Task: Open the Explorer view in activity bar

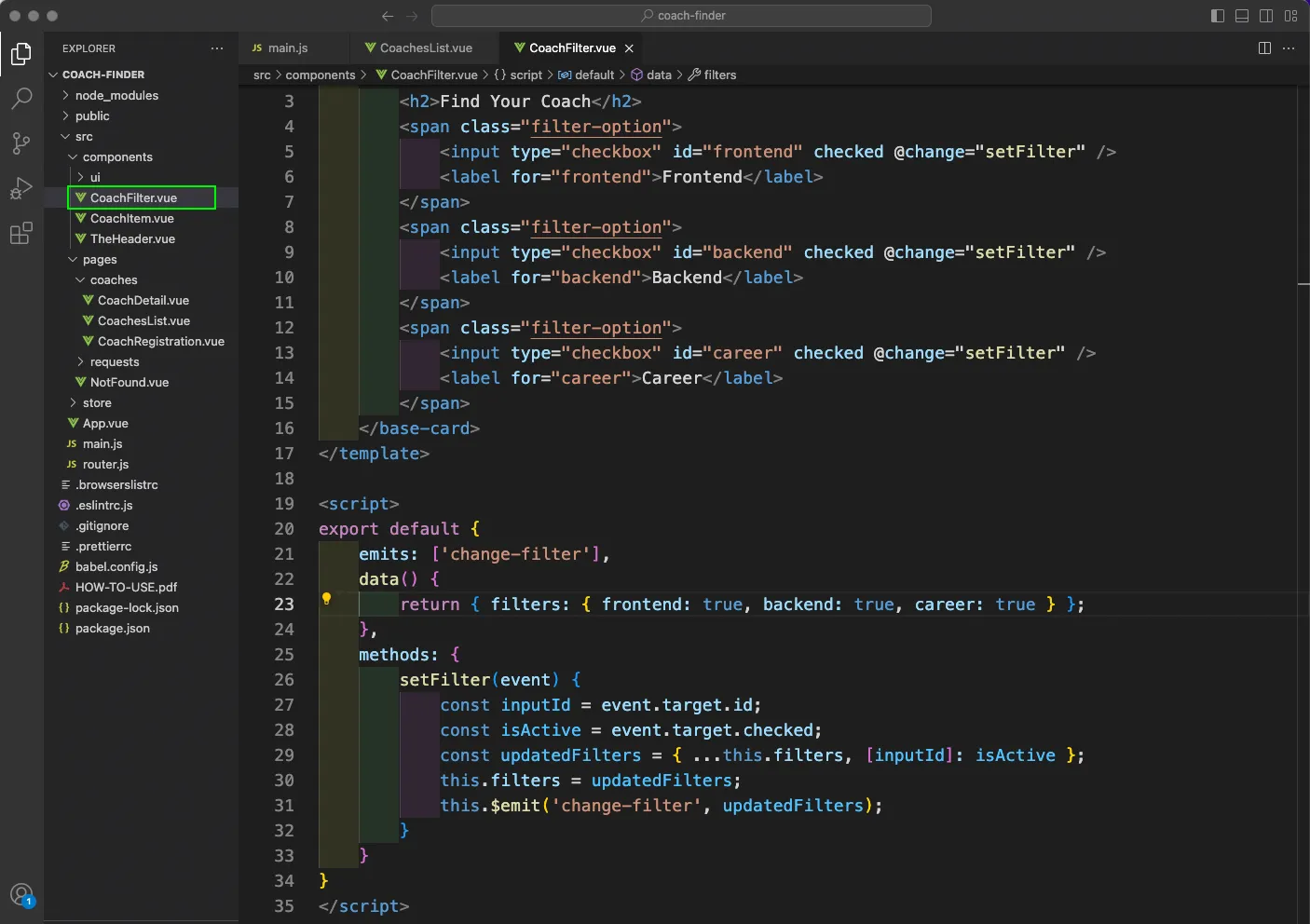Action: 21,54
